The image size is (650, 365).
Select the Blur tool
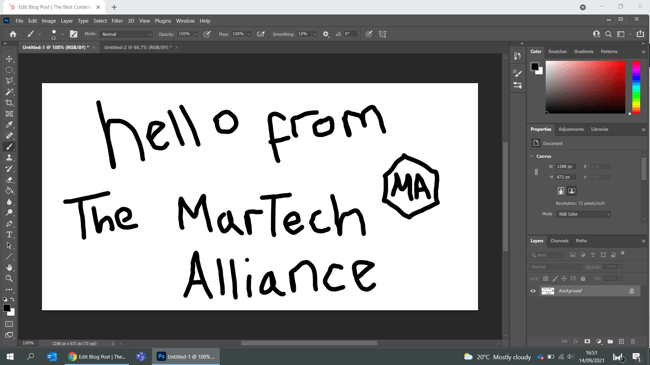pos(9,202)
